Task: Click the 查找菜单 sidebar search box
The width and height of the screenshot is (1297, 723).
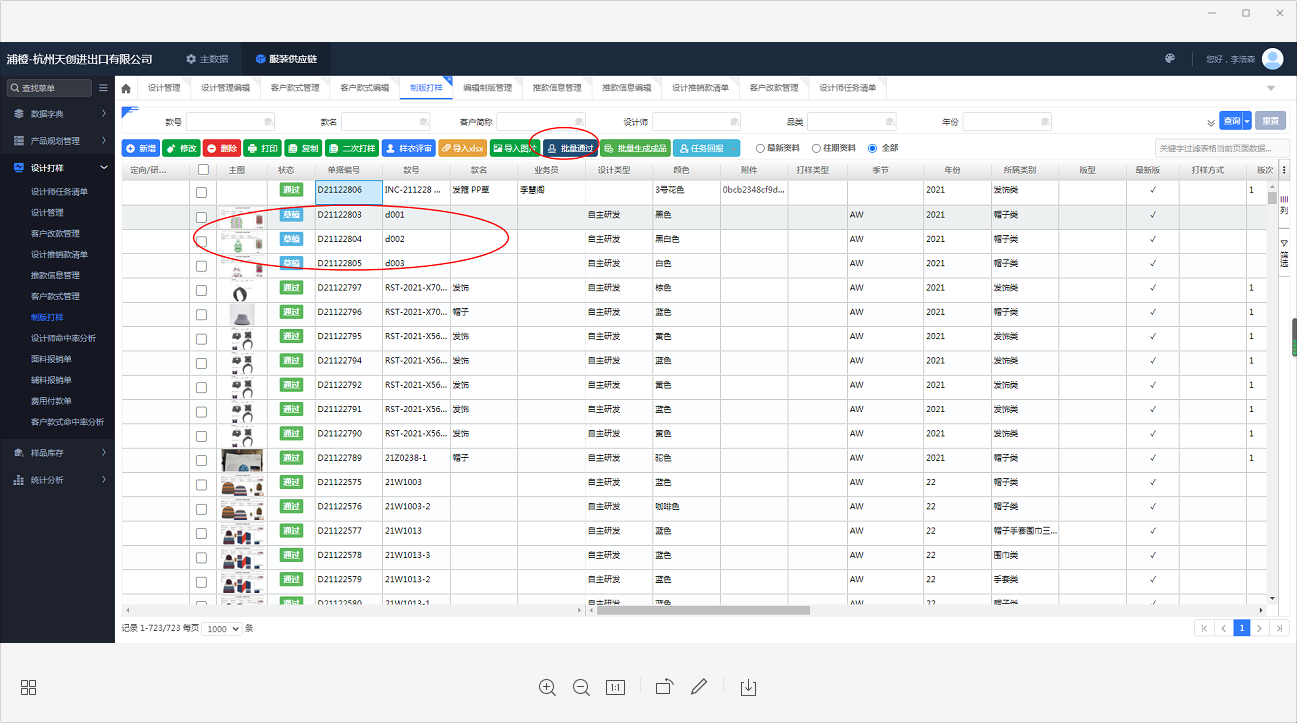Action: click(x=49, y=88)
